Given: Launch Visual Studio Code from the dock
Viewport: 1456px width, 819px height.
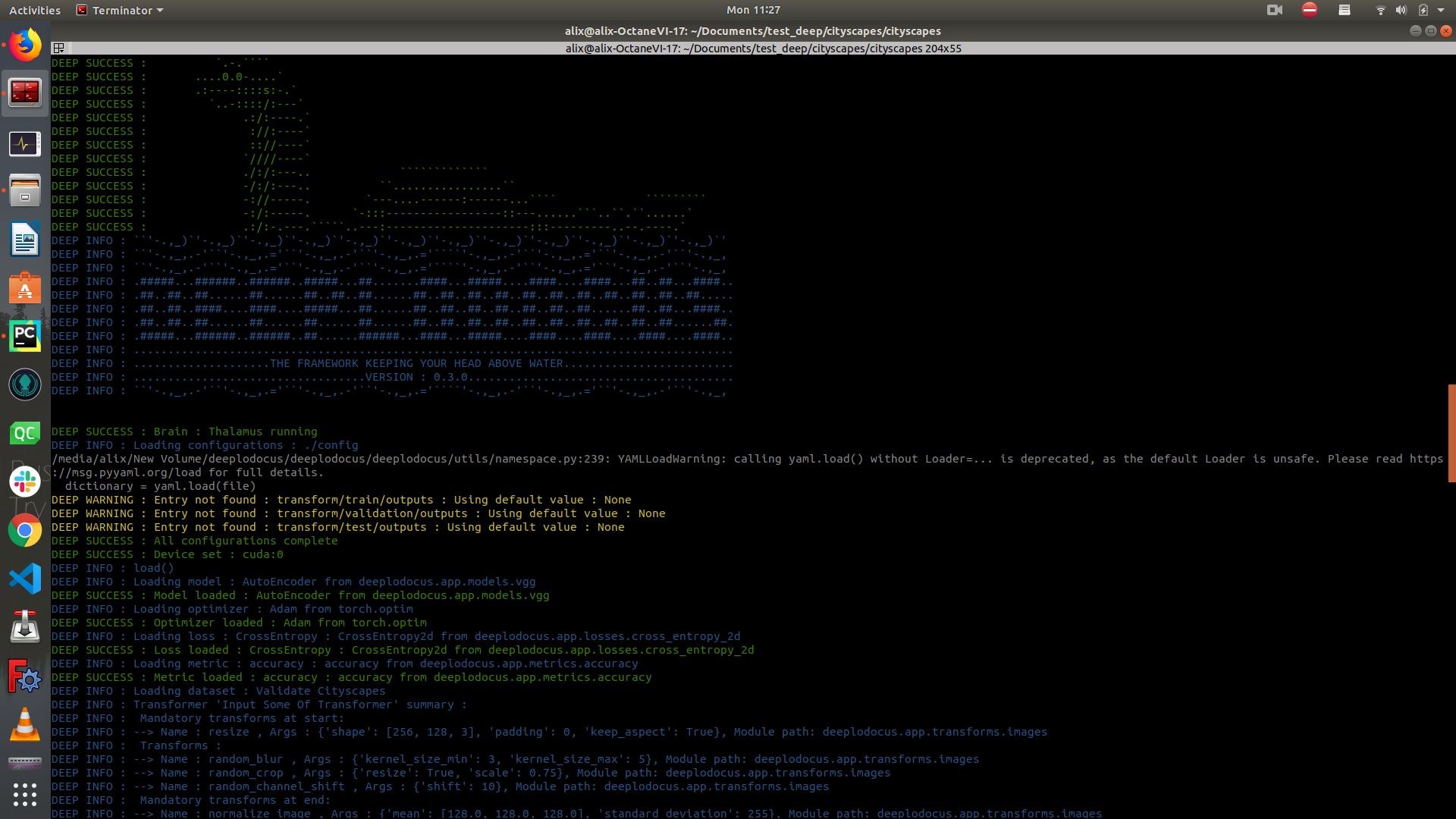Looking at the screenshot, I should 25,579.
